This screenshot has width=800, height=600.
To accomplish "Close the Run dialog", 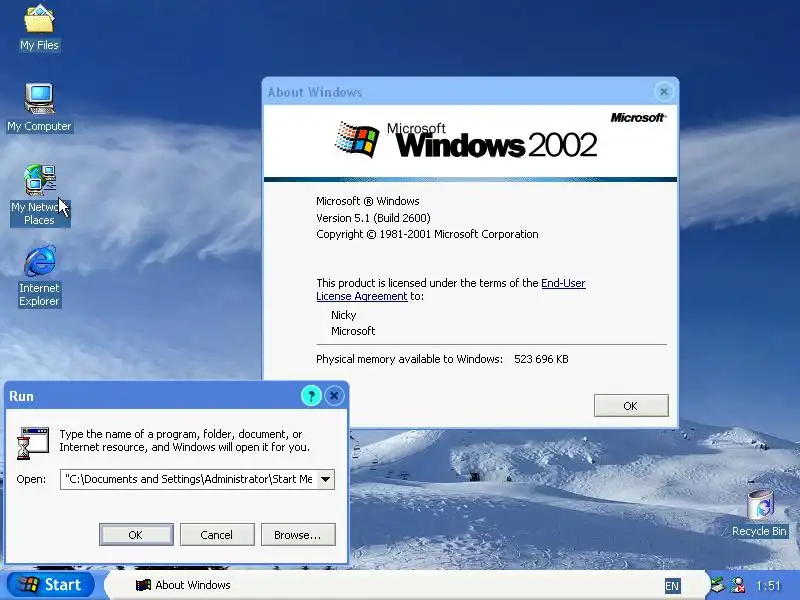I will (x=334, y=396).
